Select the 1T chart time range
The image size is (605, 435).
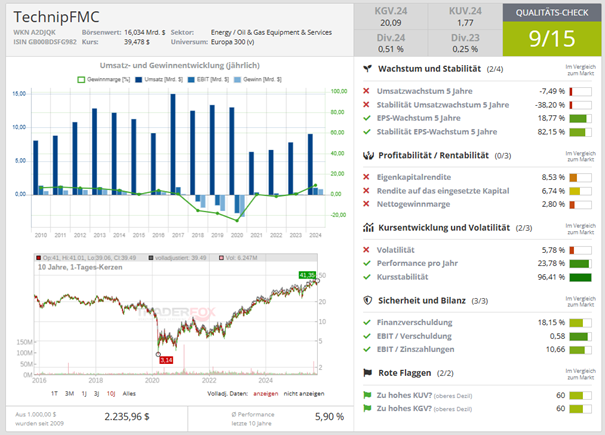57,394
